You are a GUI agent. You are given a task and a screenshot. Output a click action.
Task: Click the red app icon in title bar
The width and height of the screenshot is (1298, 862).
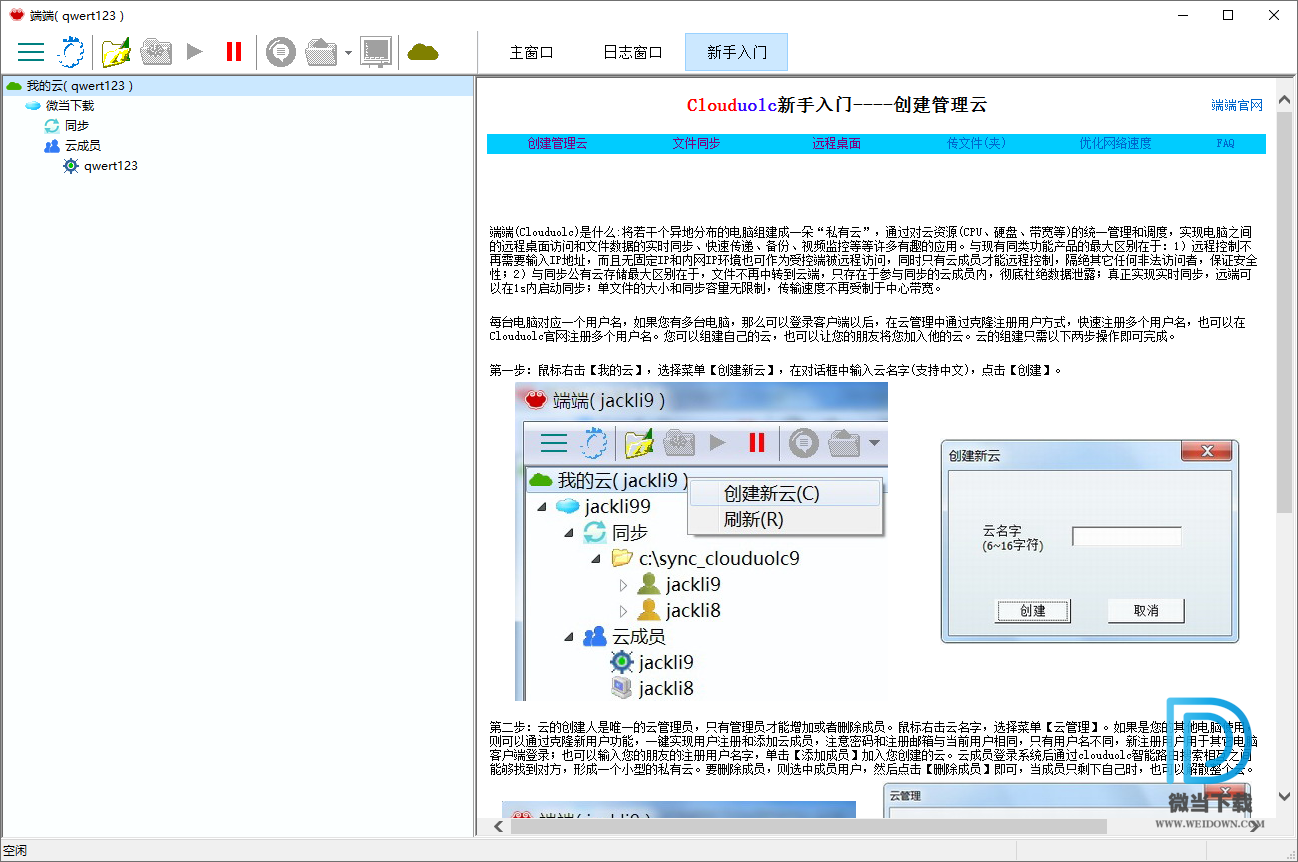pyautogui.click(x=16, y=15)
